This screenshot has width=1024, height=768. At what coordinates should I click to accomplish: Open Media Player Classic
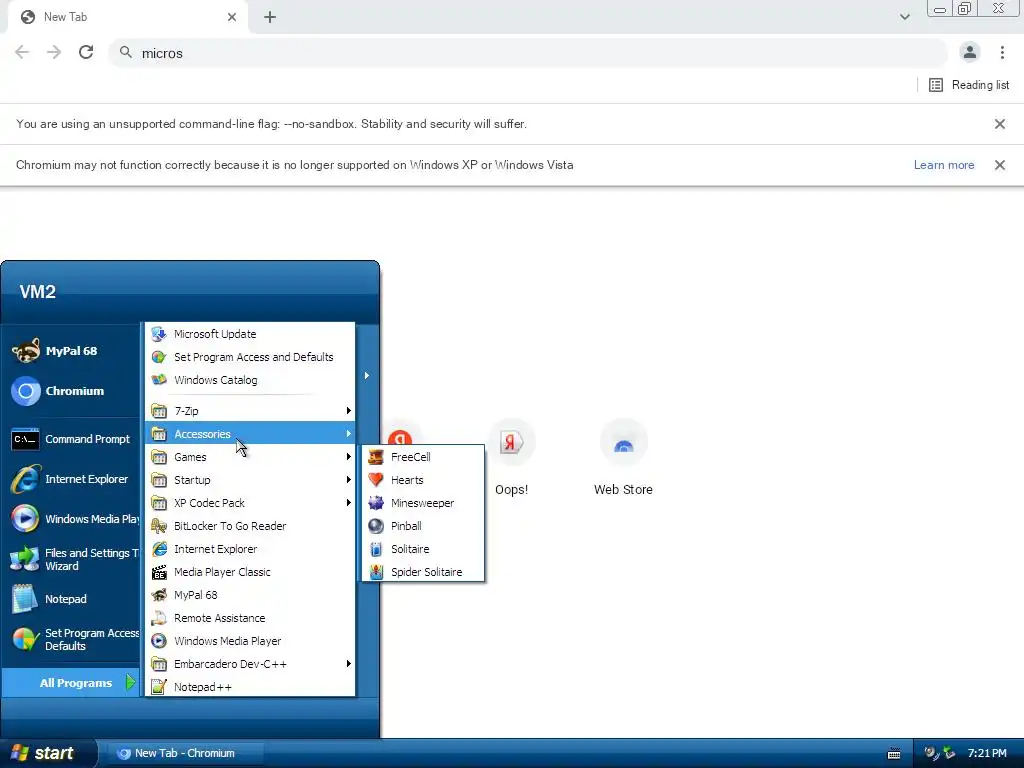tap(250, 572)
